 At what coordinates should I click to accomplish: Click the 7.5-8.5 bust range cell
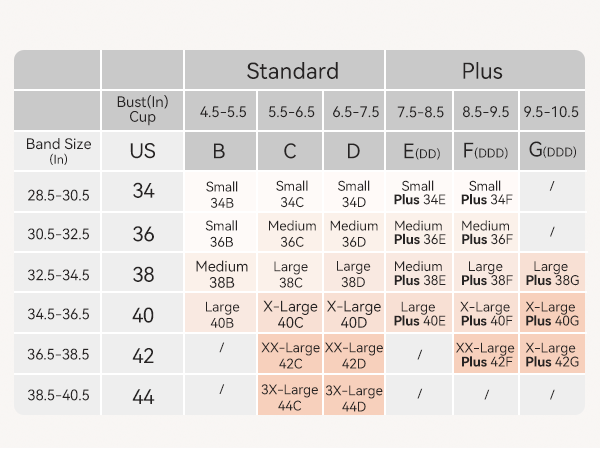(418, 111)
